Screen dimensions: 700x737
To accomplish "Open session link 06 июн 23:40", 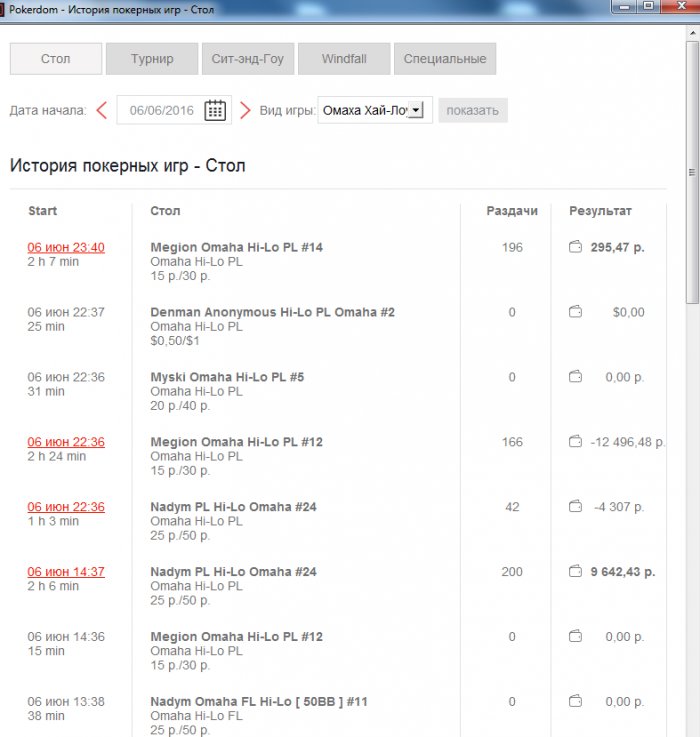I will pos(66,247).
